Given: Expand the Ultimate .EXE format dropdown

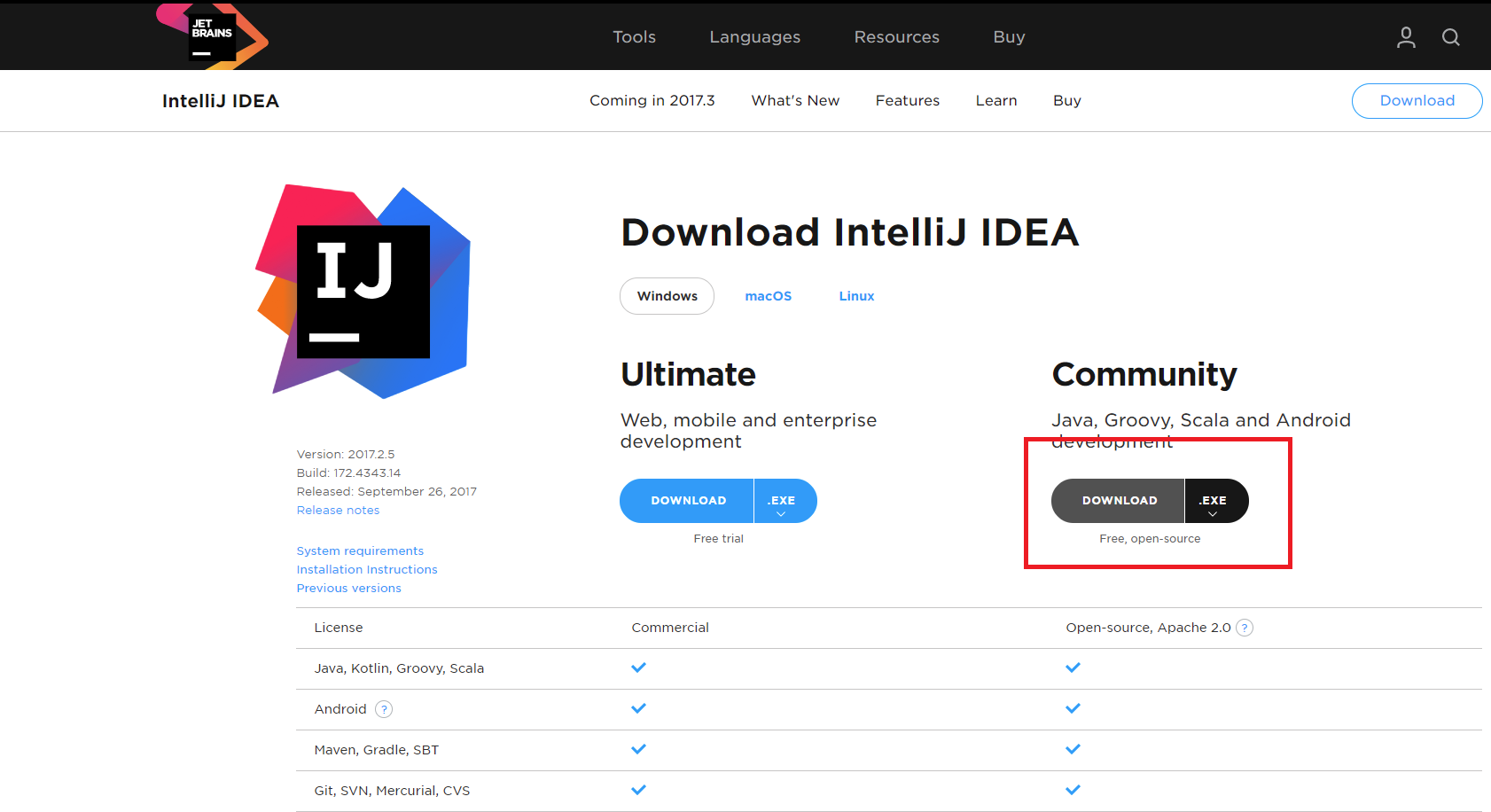Looking at the screenshot, I should 785,501.
